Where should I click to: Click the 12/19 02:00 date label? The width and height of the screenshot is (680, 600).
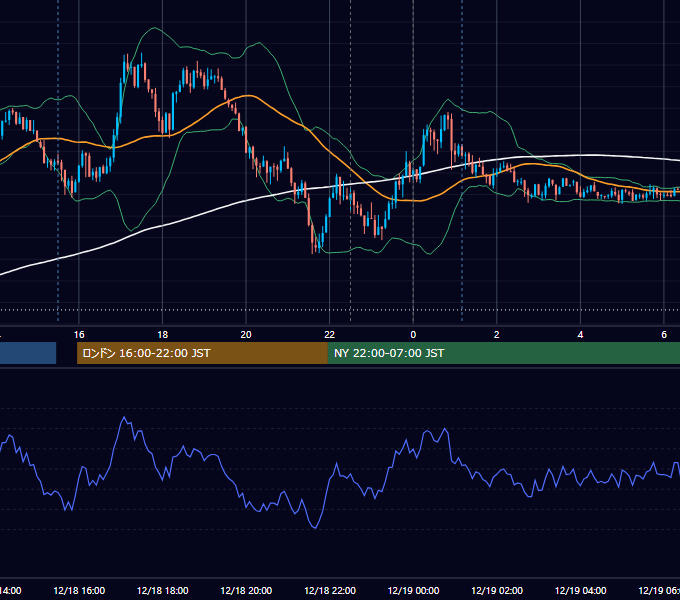[x=497, y=590]
